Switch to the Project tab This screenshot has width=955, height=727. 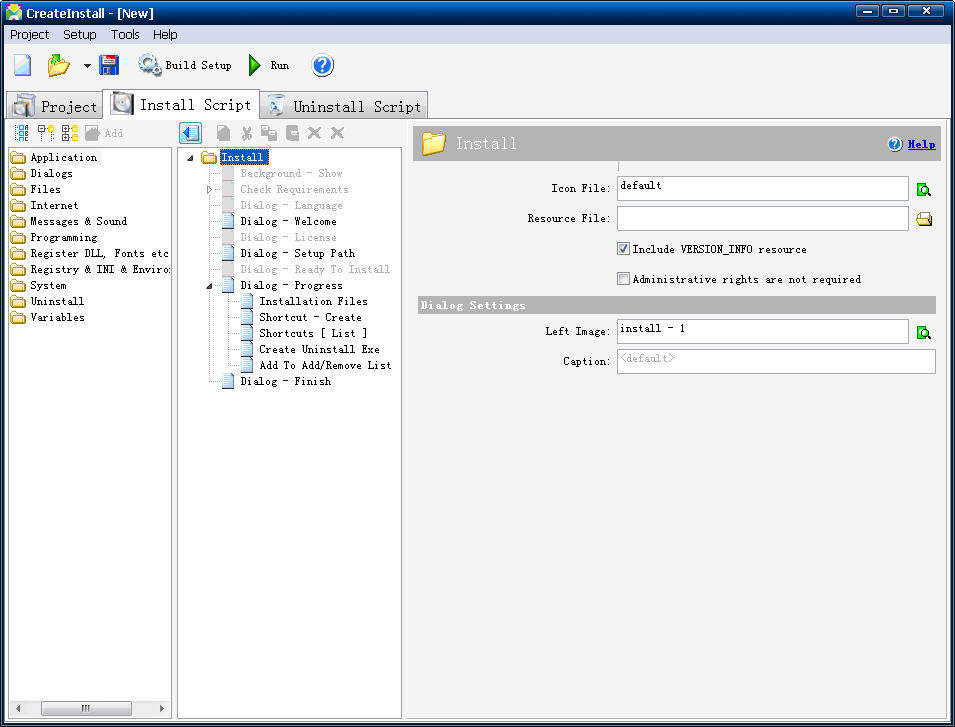(55, 106)
